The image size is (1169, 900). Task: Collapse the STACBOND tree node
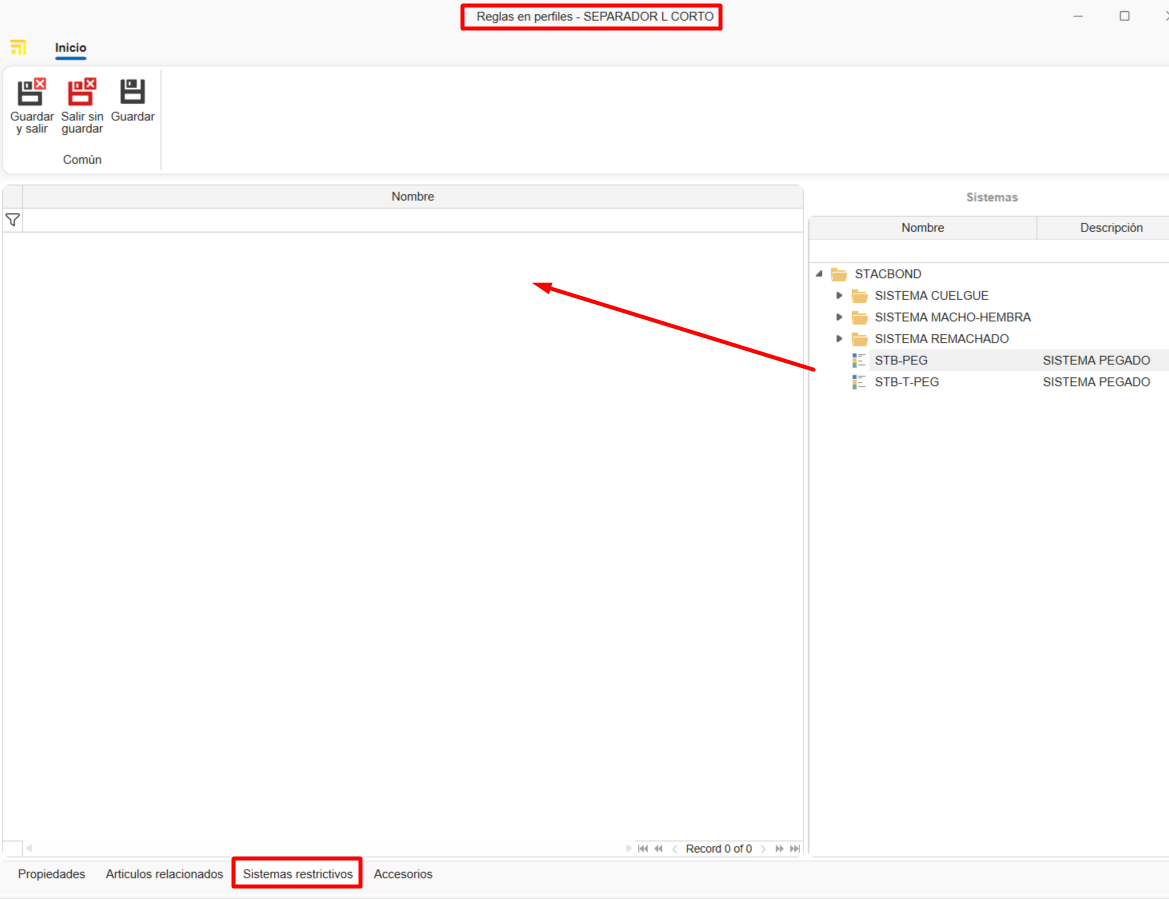[820, 274]
